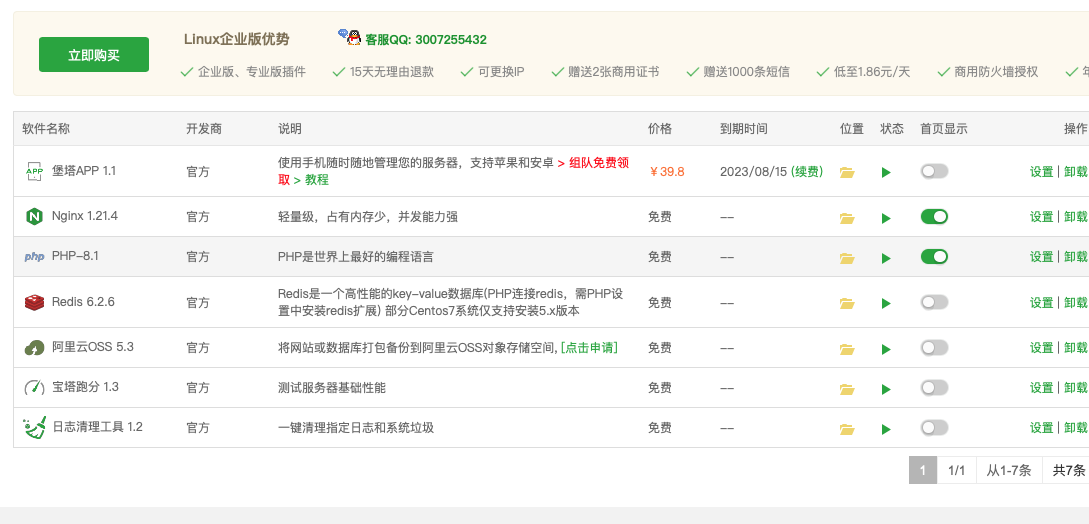The image size is (1089, 524).
Task: Click the 客服QQ: 3007255432 text
Action: pos(426,40)
